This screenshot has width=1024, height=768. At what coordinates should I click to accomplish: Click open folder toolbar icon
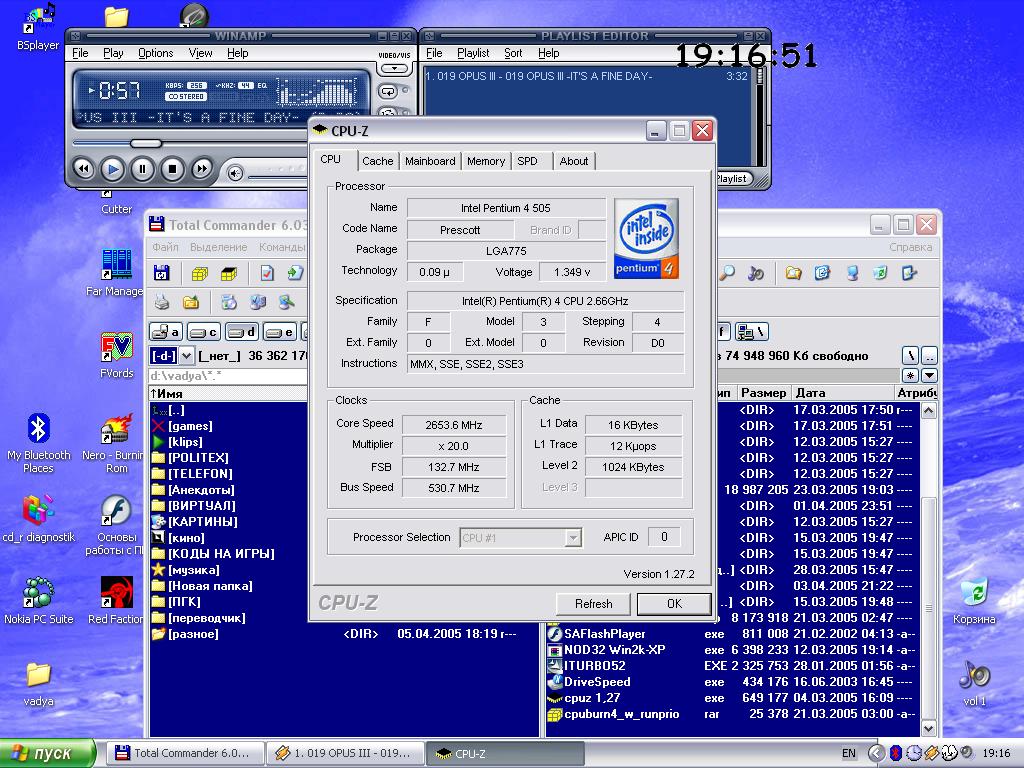point(793,273)
